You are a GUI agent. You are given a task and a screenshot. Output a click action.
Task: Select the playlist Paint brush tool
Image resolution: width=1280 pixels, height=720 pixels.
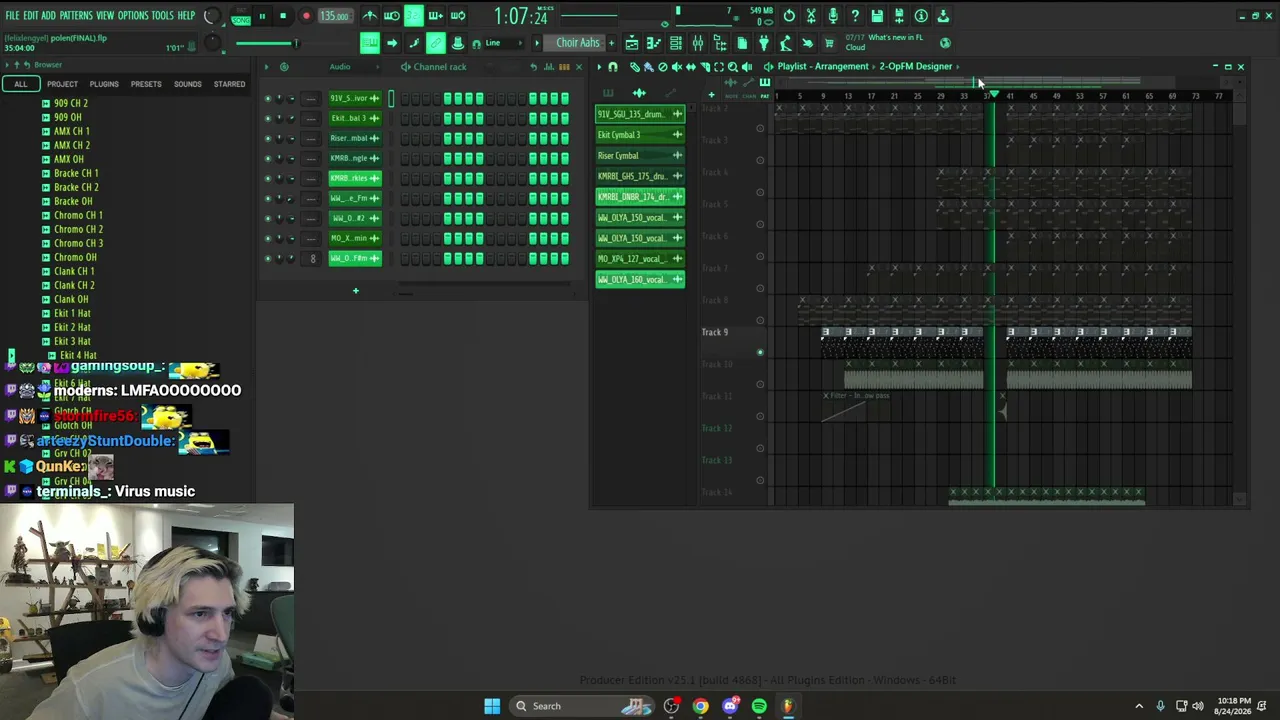(648, 67)
